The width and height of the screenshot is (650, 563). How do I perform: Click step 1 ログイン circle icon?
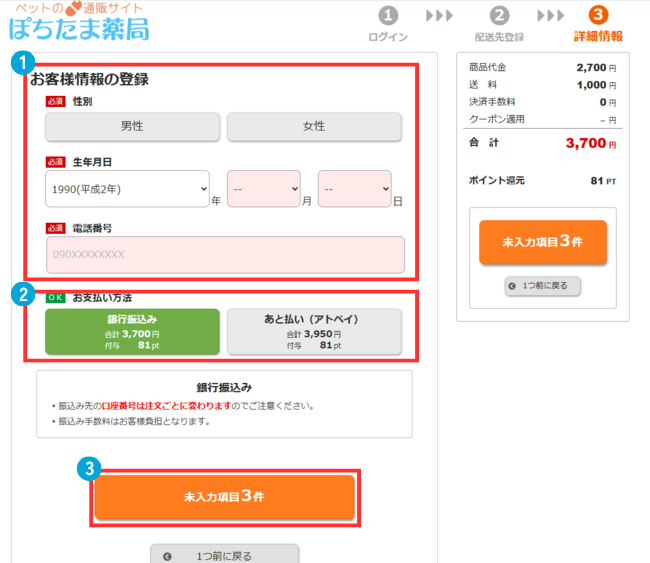click(x=388, y=15)
